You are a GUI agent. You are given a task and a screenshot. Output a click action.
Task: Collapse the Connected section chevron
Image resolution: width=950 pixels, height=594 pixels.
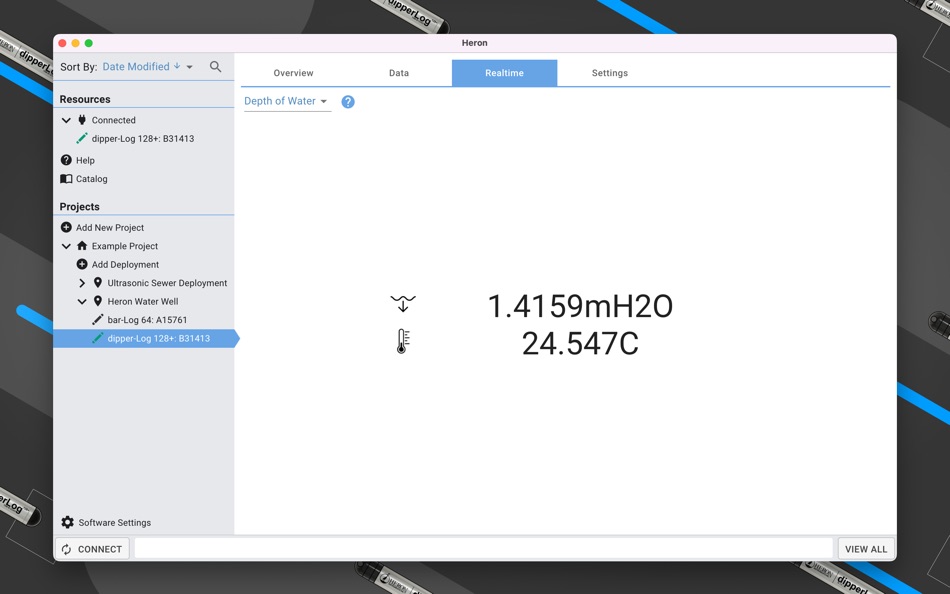point(66,120)
